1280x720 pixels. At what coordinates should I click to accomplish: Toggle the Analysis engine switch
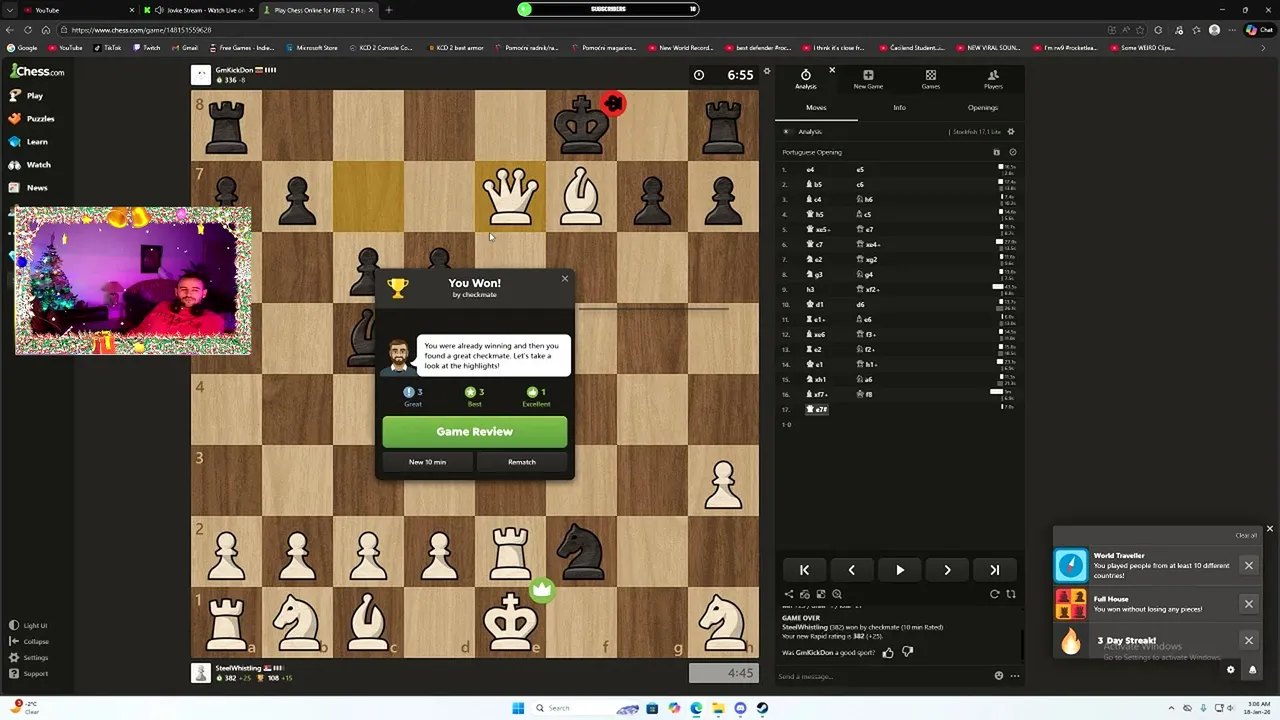point(787,132)
